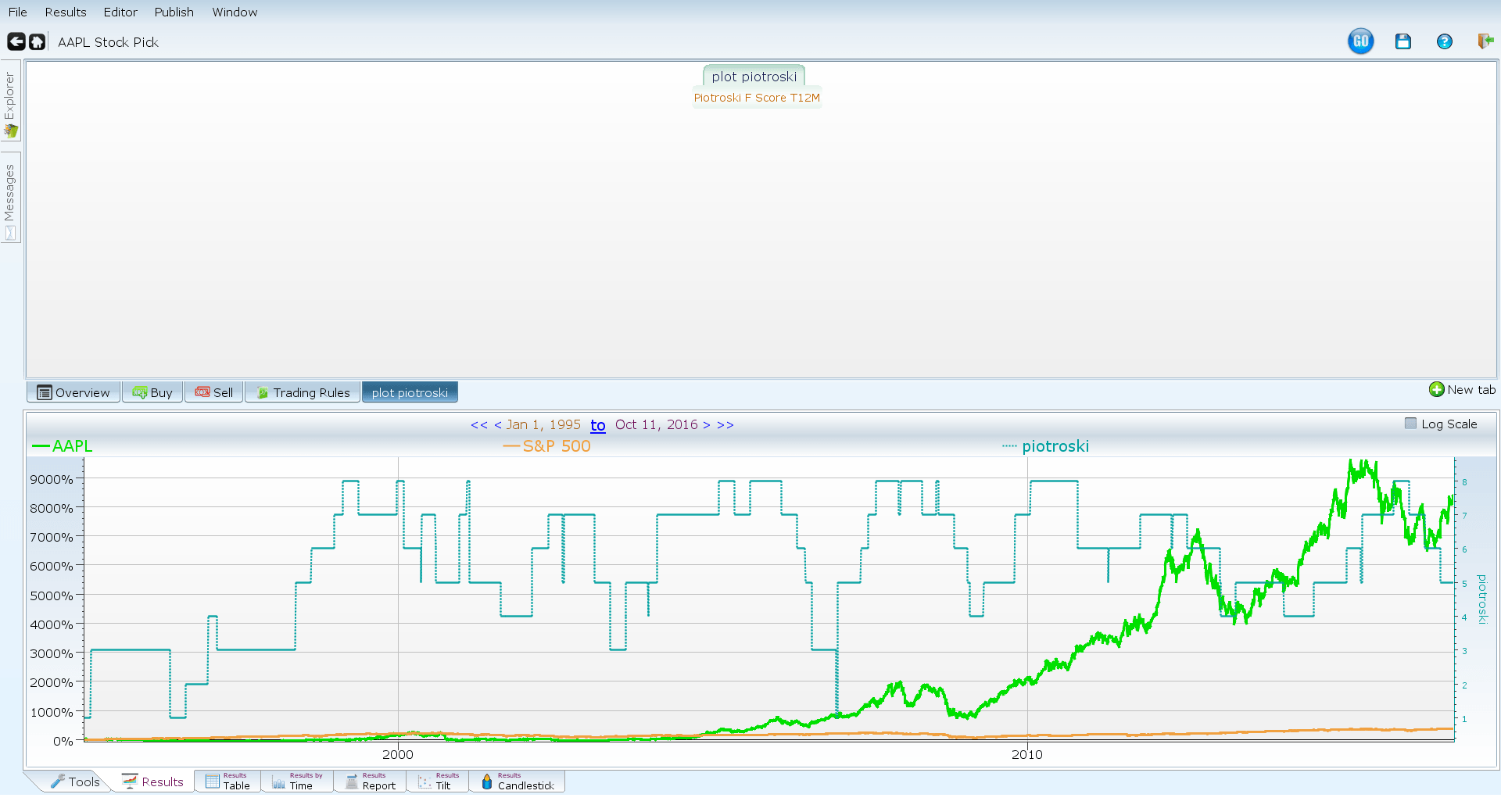Toggle the AAPL series in the legend
The image size is (1501, 812).
pyautogui.click(x=63, y=446)
